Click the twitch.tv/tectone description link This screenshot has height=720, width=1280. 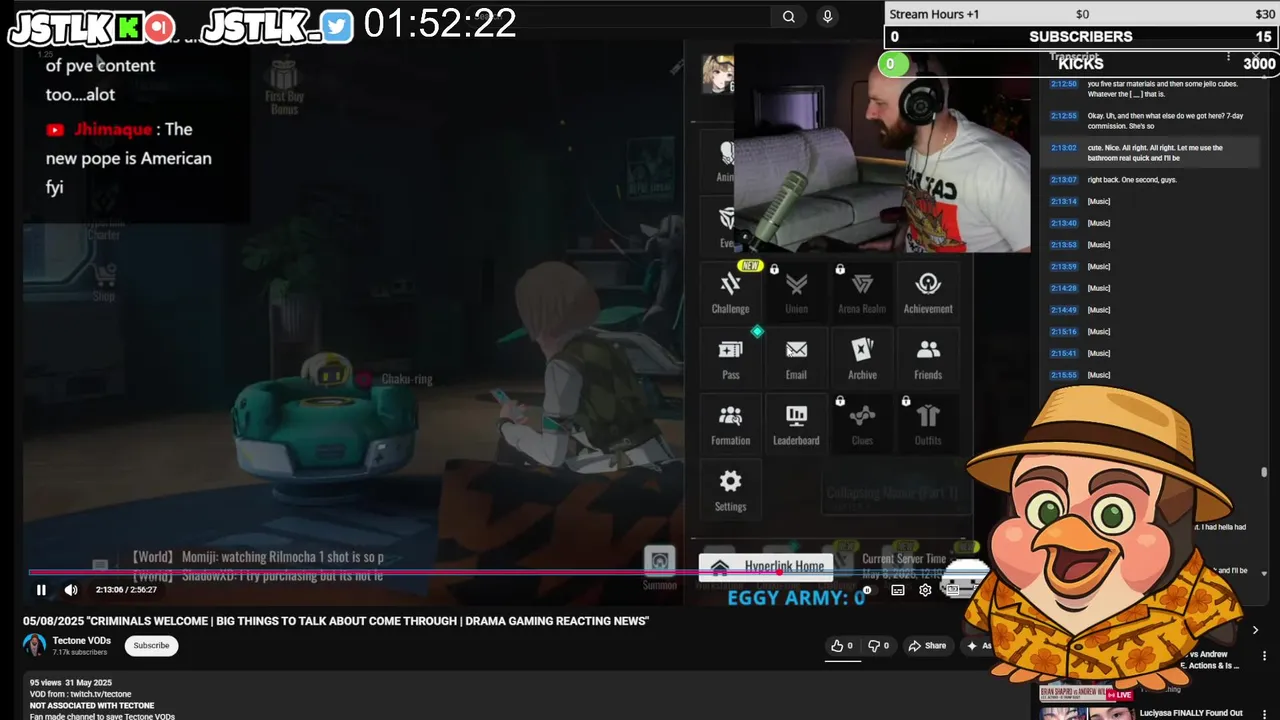click(x=100, y=694)
